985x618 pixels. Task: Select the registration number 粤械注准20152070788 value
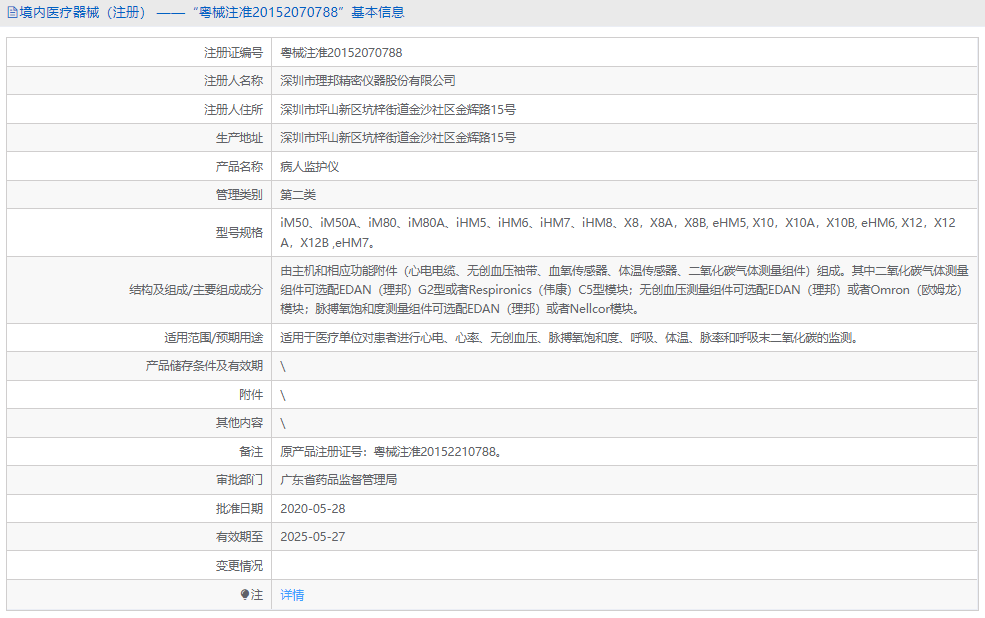pyautogui.click(x=341, y=52)
